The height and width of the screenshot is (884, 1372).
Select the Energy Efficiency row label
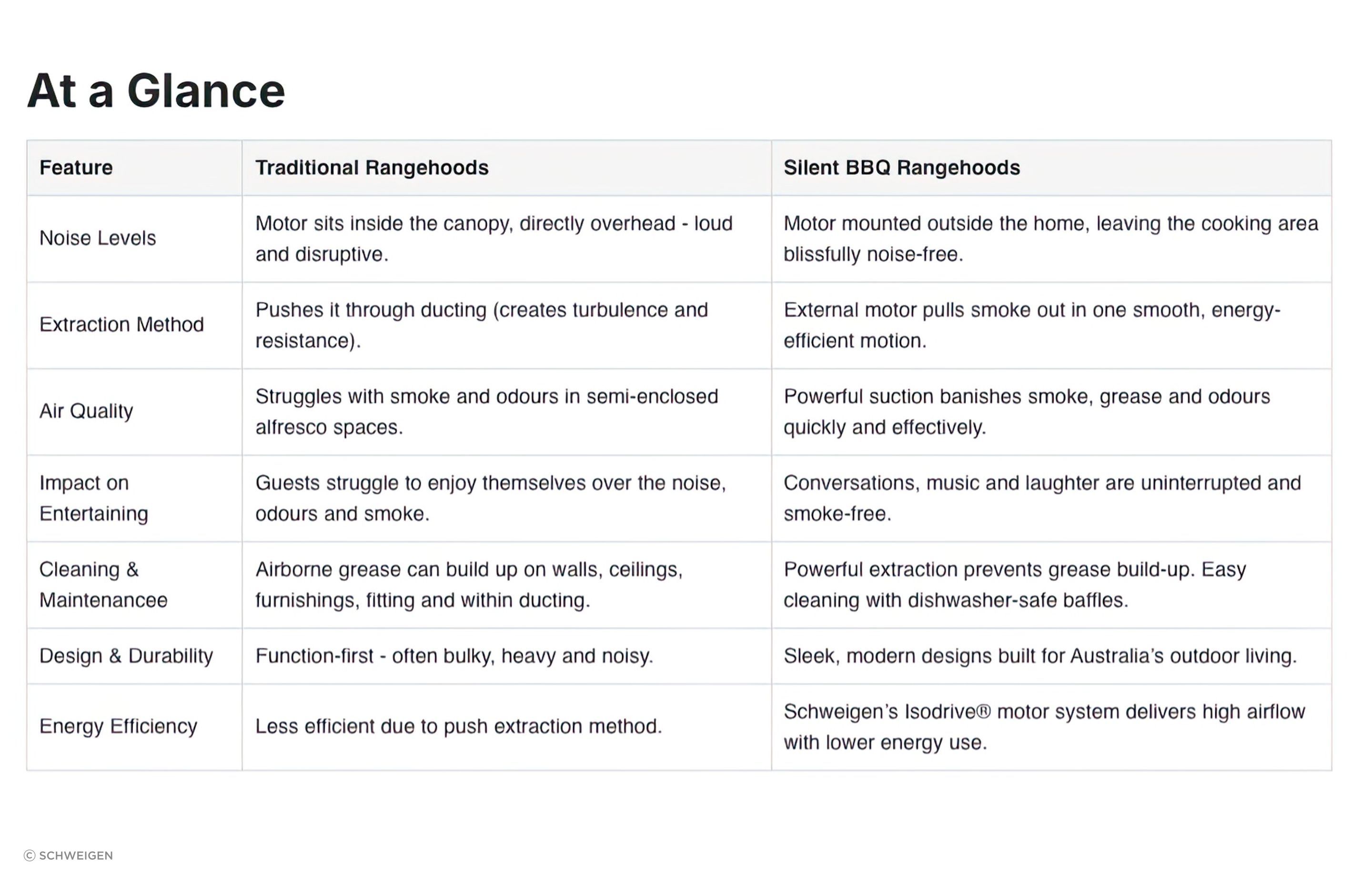(x=118, y=727)
